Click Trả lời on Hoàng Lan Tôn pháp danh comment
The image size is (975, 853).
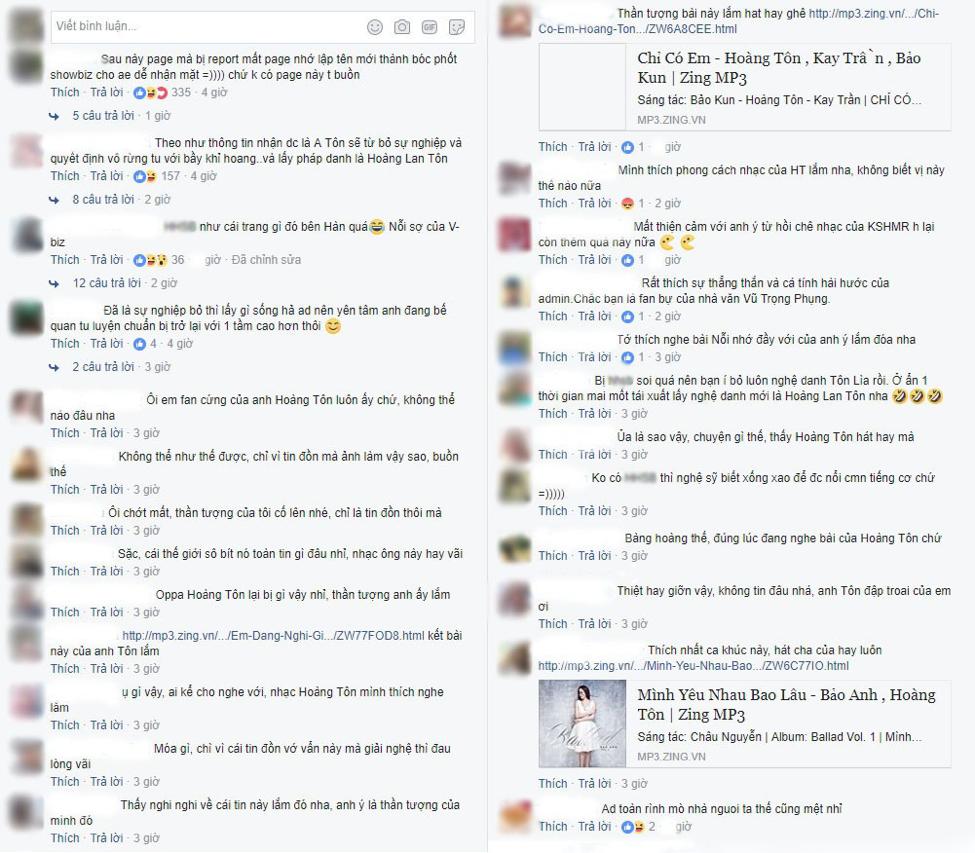point(107,177)
